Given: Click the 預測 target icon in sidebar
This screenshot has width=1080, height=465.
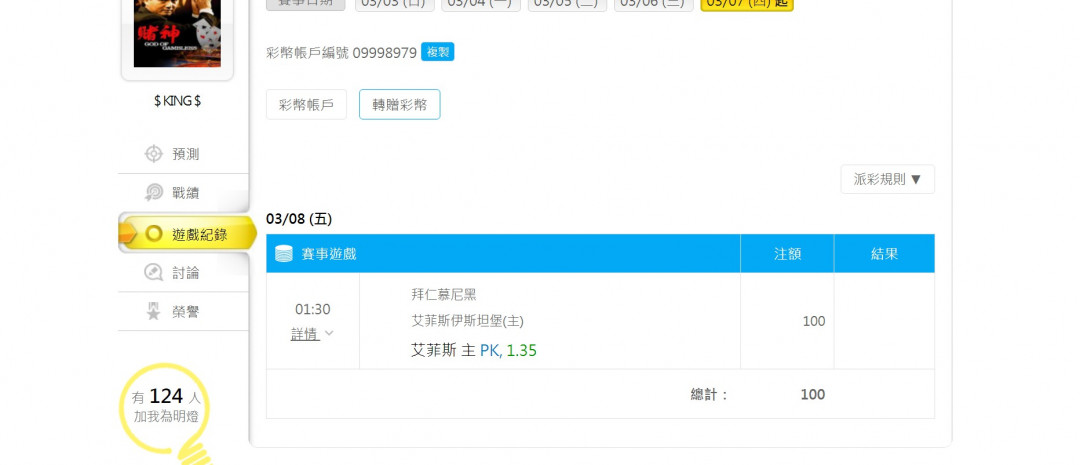Looking at the screenshot, I should [x=154, y=154].
